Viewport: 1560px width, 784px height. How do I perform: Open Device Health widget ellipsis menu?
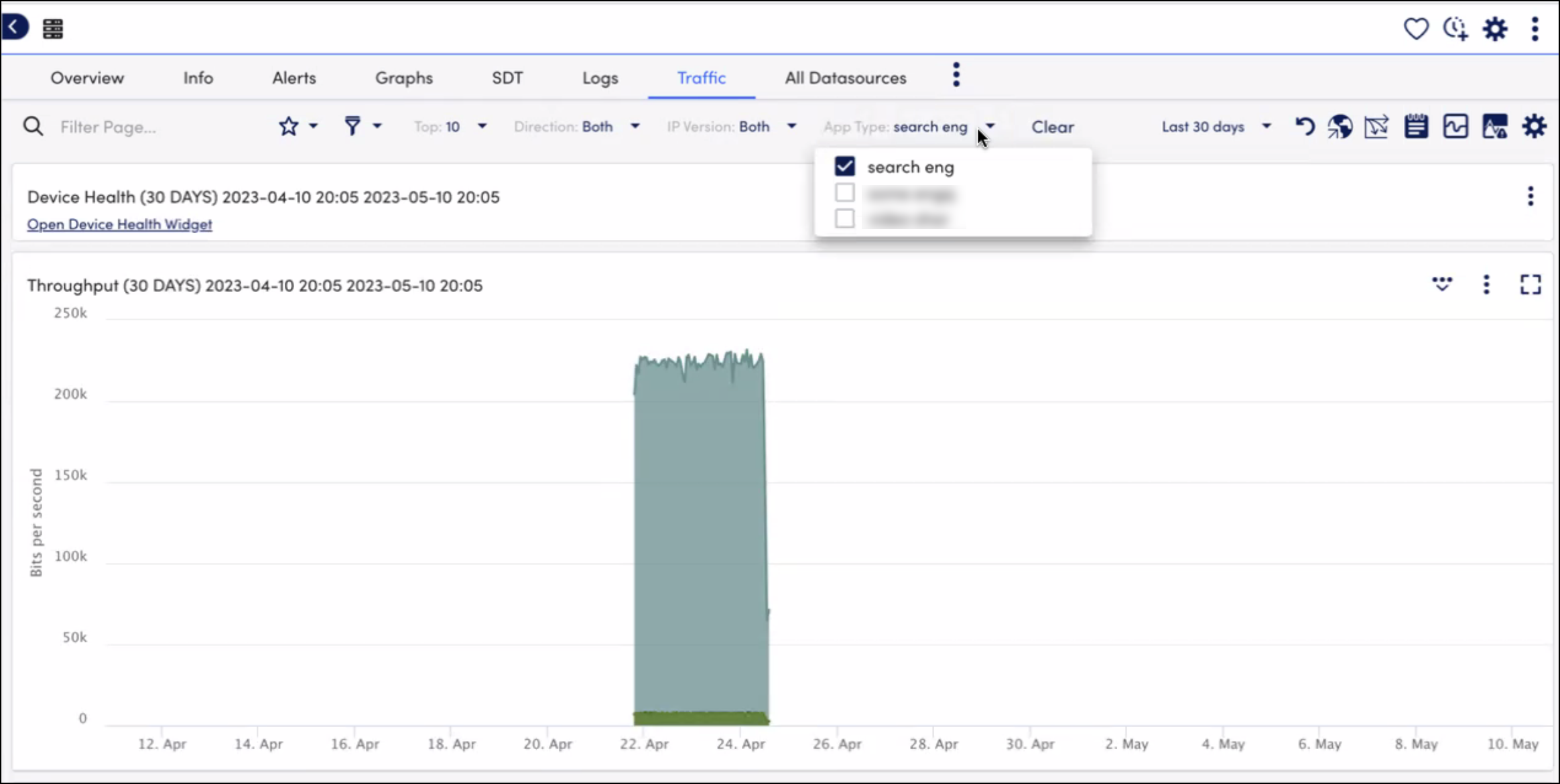(x=1531, y=196)
